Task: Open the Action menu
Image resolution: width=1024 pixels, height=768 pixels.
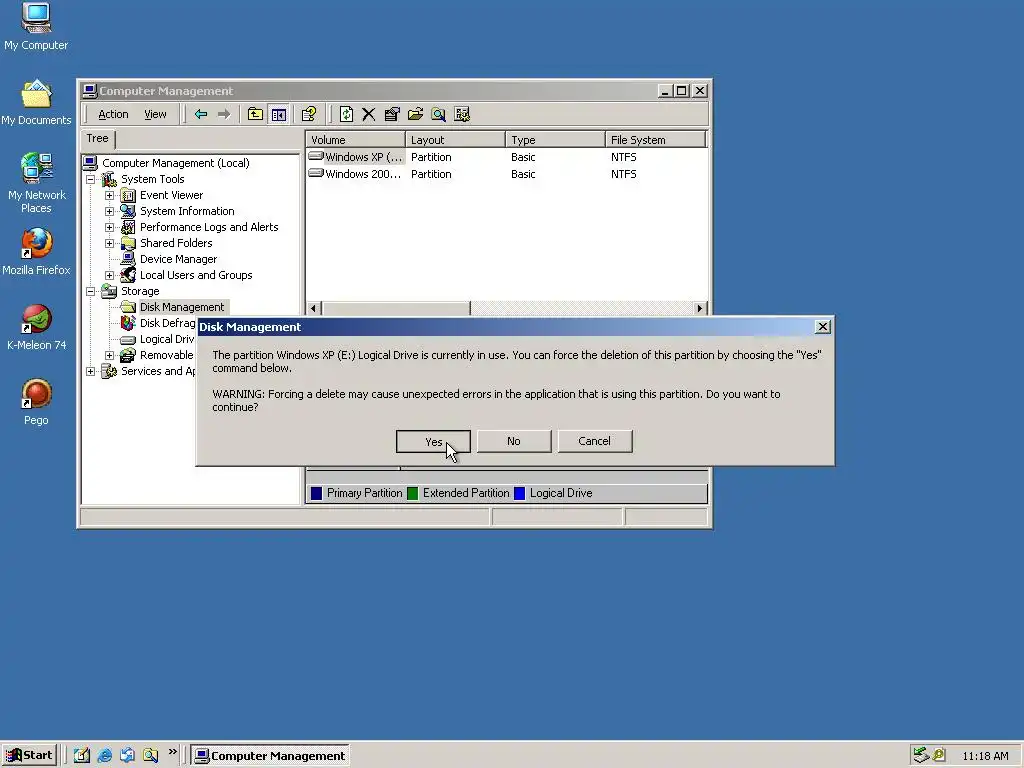Action: [113, 114]
